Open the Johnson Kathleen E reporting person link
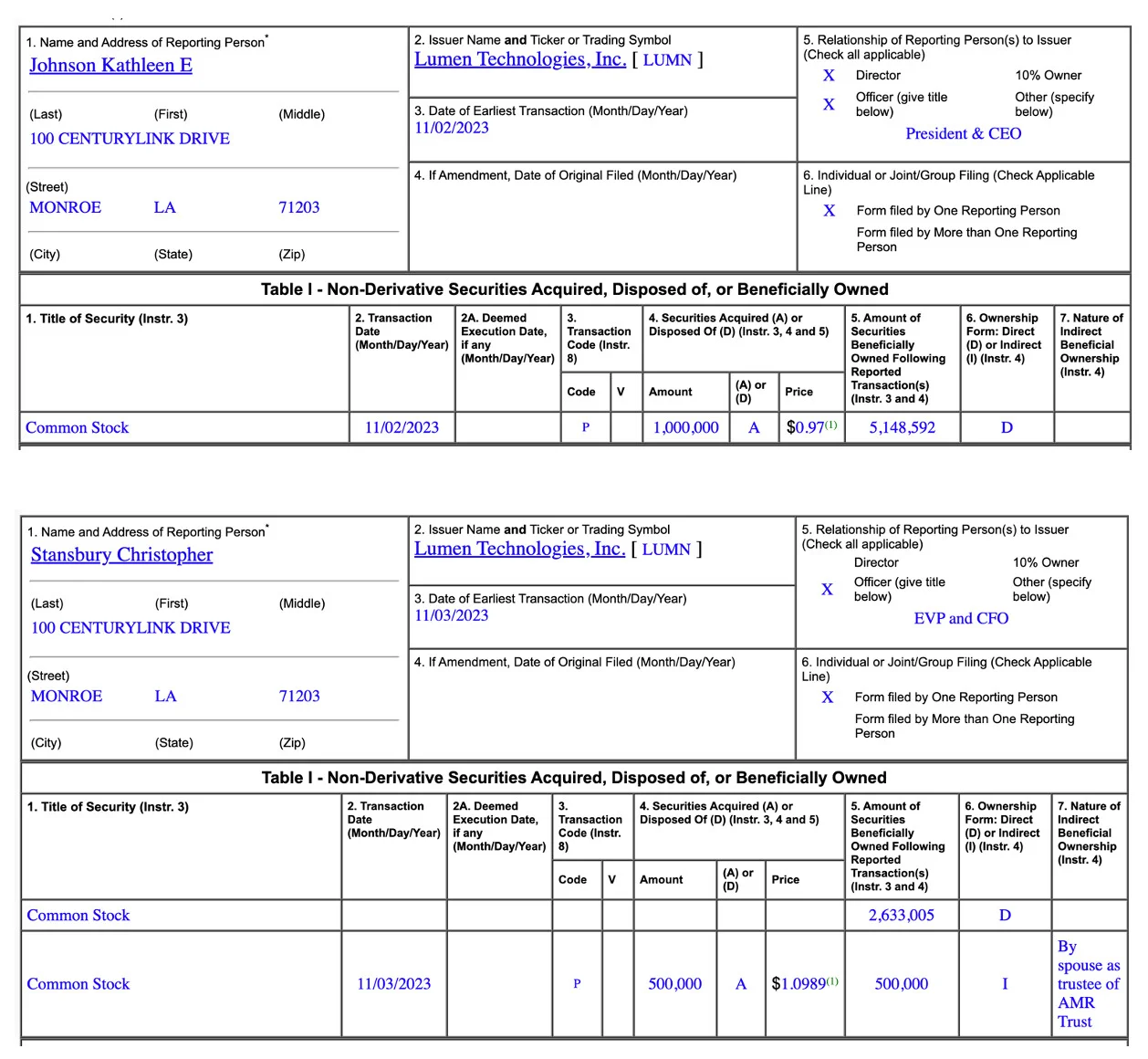The height and width of the screenshot is (1059, 1148). click(x=110, y=65)
